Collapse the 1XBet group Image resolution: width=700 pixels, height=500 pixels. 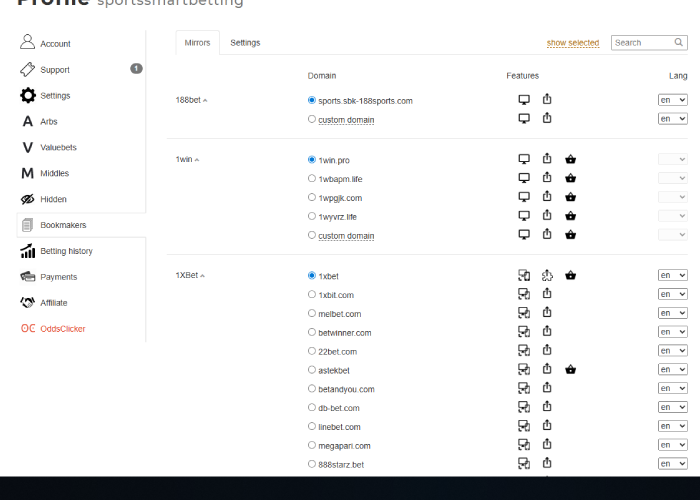[x=190, y=275]
